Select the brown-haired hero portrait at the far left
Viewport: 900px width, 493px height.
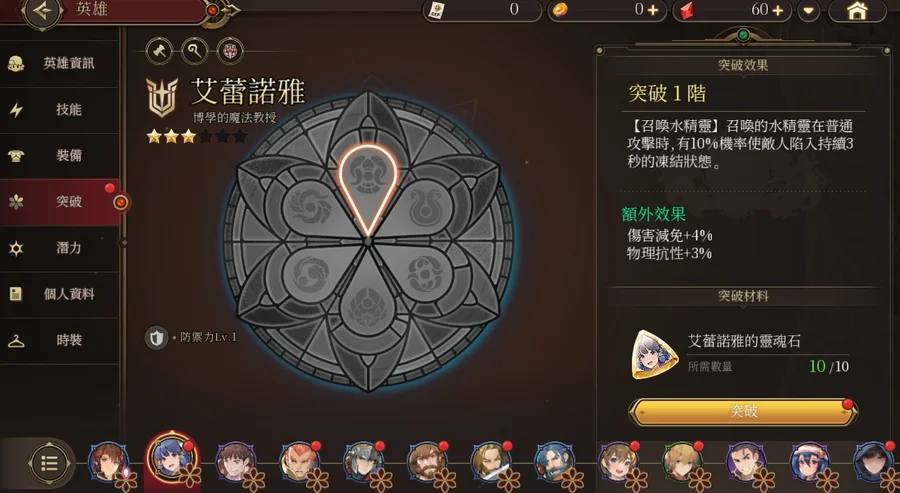[x=108, y=461]
